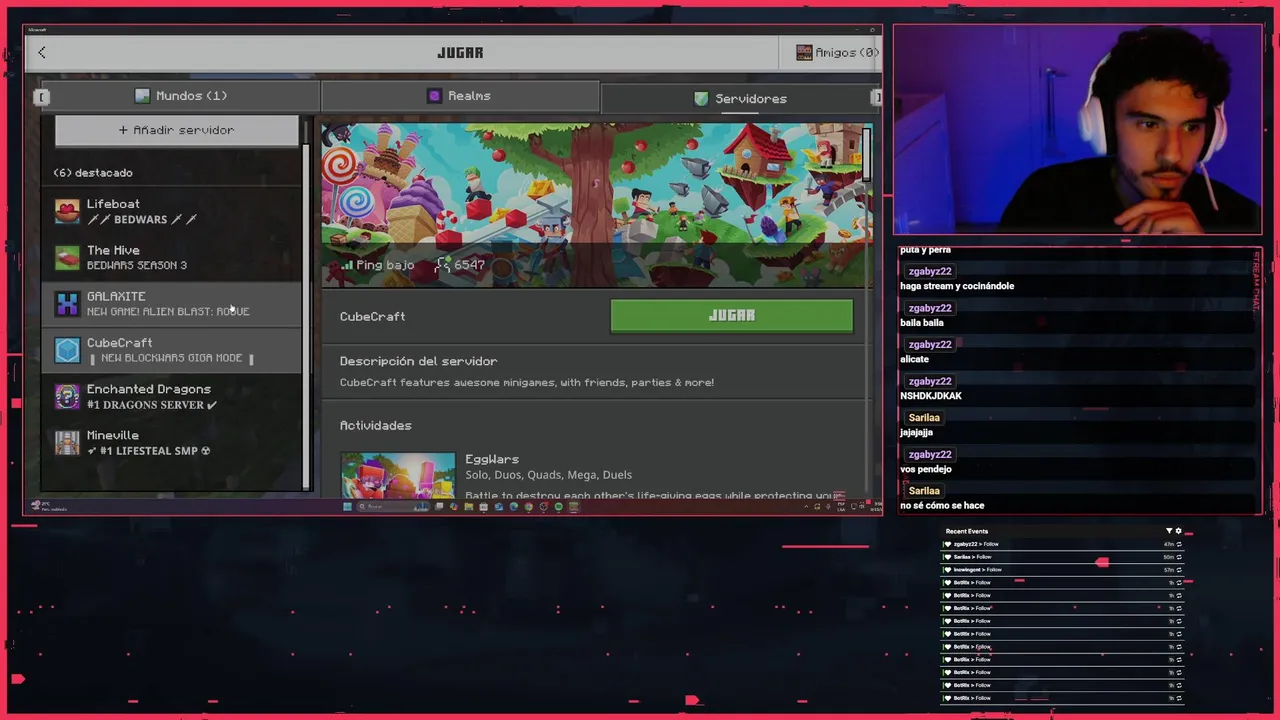Click the Sarilaa name above 'no sé cómo se hace'
1280x720 pixels.
[x=924, y=490]
